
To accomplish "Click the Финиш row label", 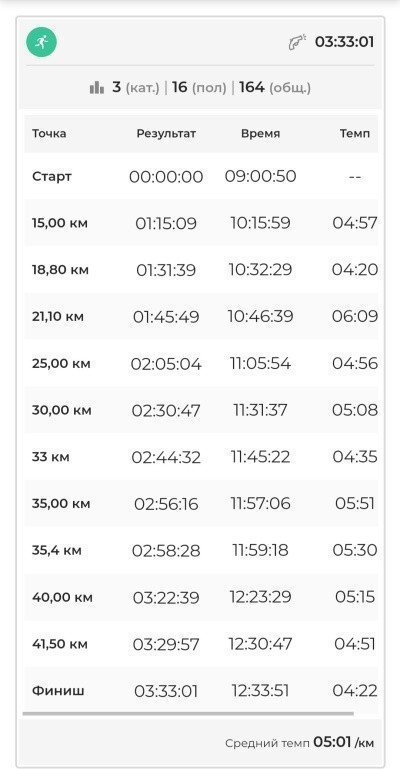I will coord(58,691).
